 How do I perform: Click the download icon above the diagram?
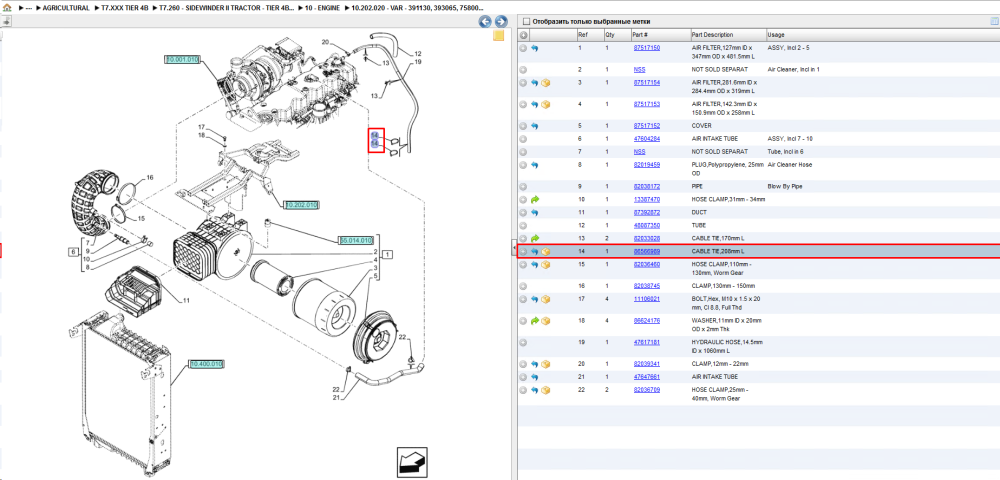6,21
